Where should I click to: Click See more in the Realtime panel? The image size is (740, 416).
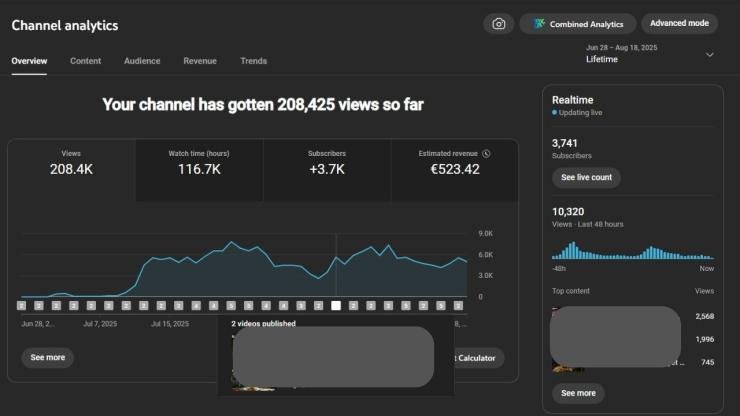click(x=578, y=393)
